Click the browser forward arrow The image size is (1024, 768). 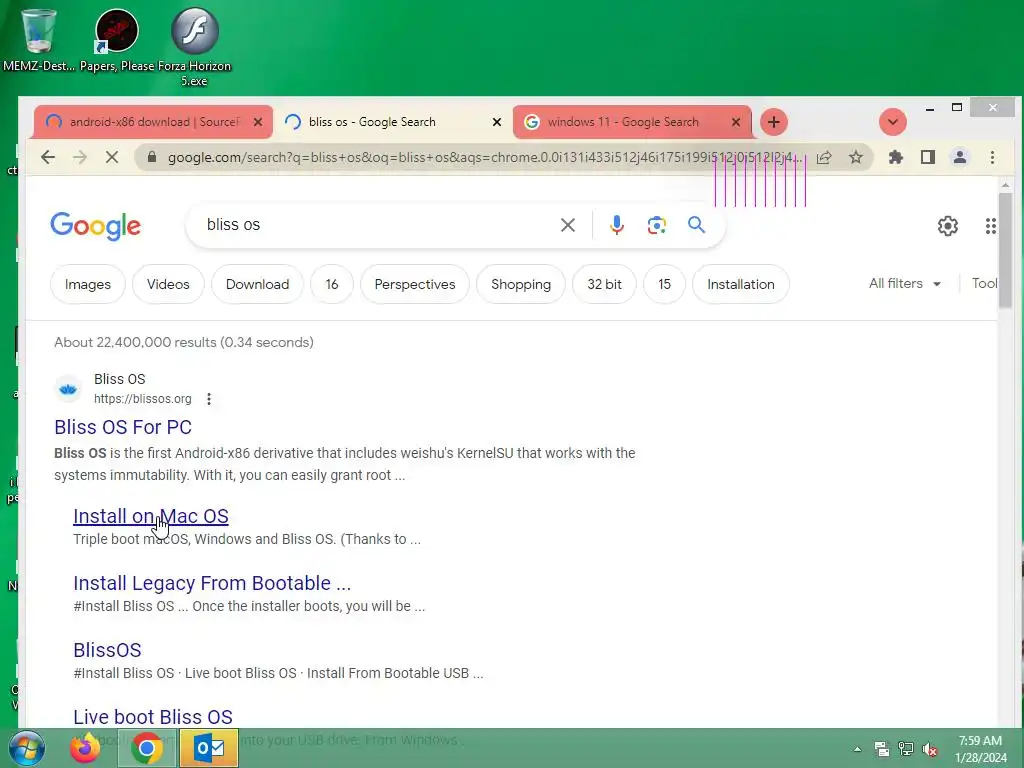(80, 157)
